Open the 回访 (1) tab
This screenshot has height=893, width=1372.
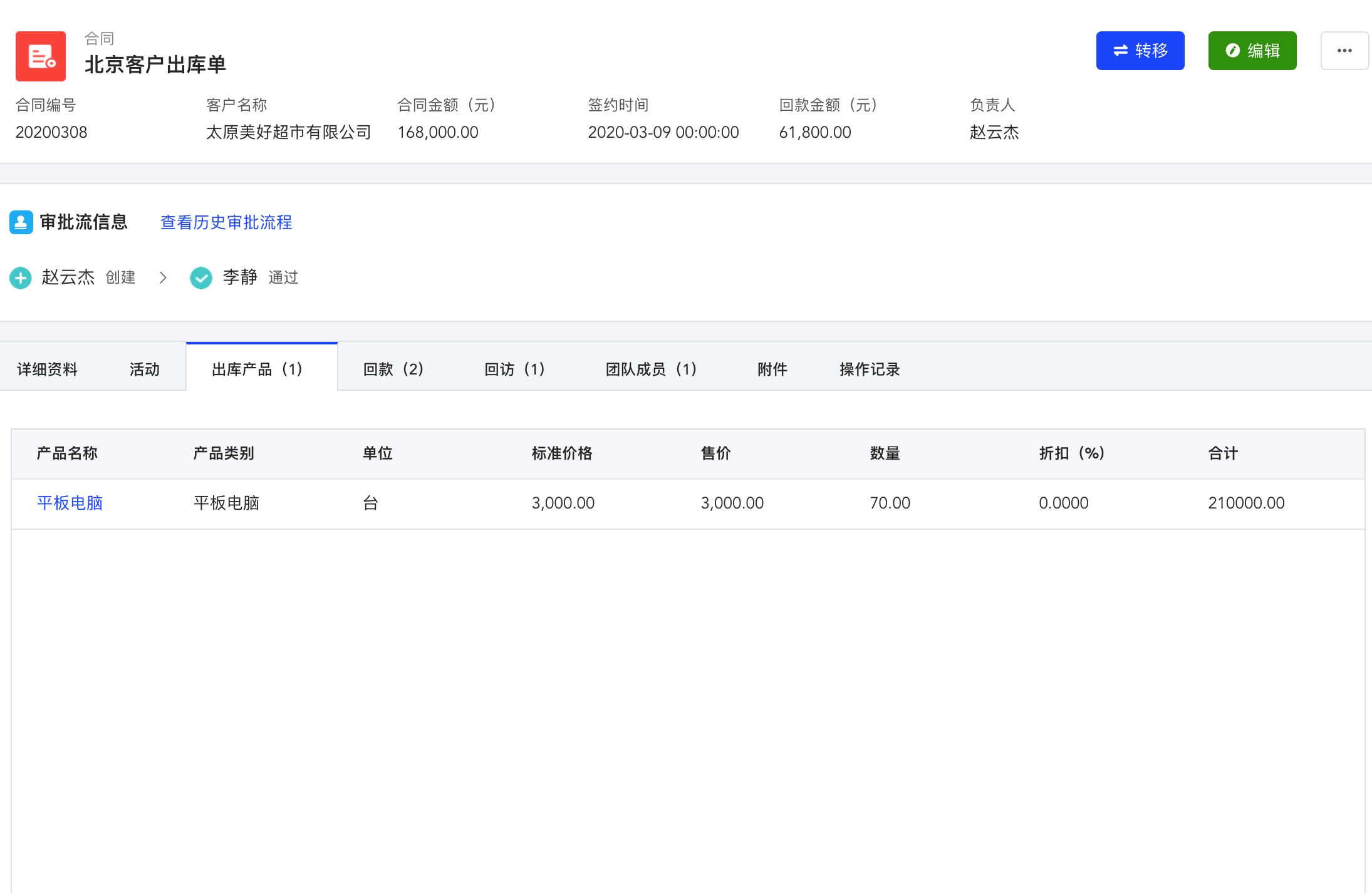[515, 369]
